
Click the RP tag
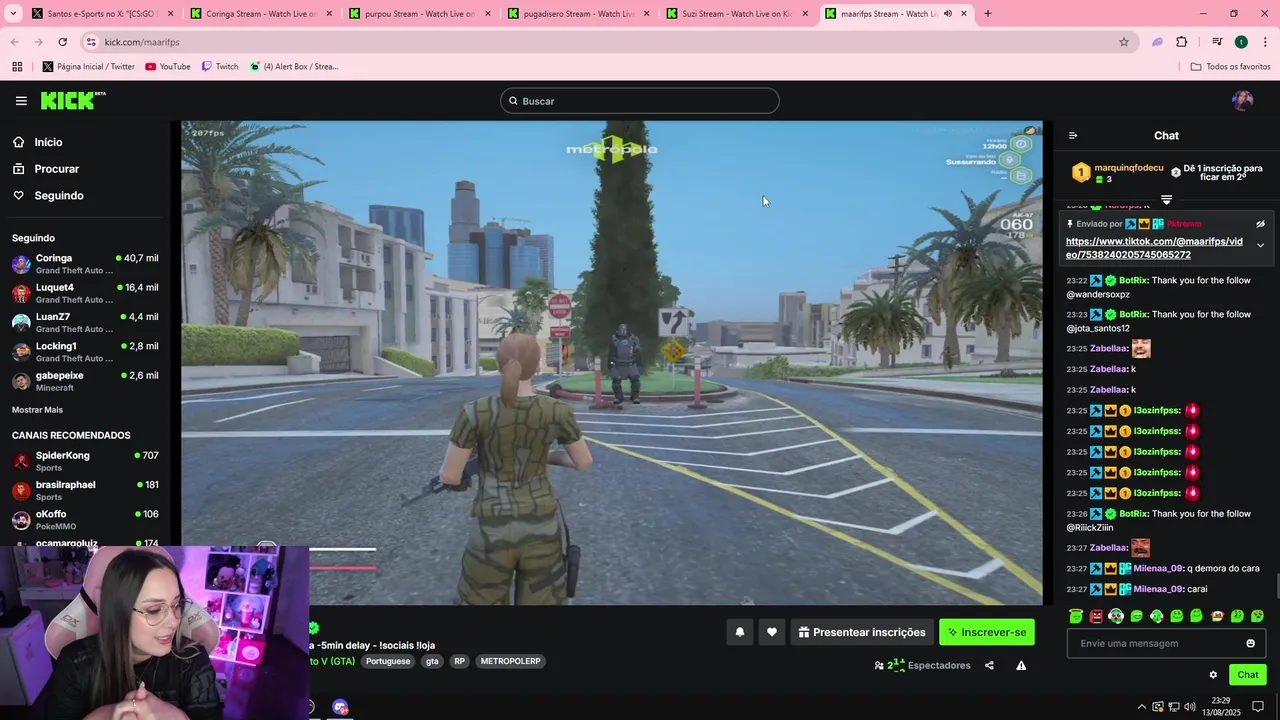click(459, 661)
